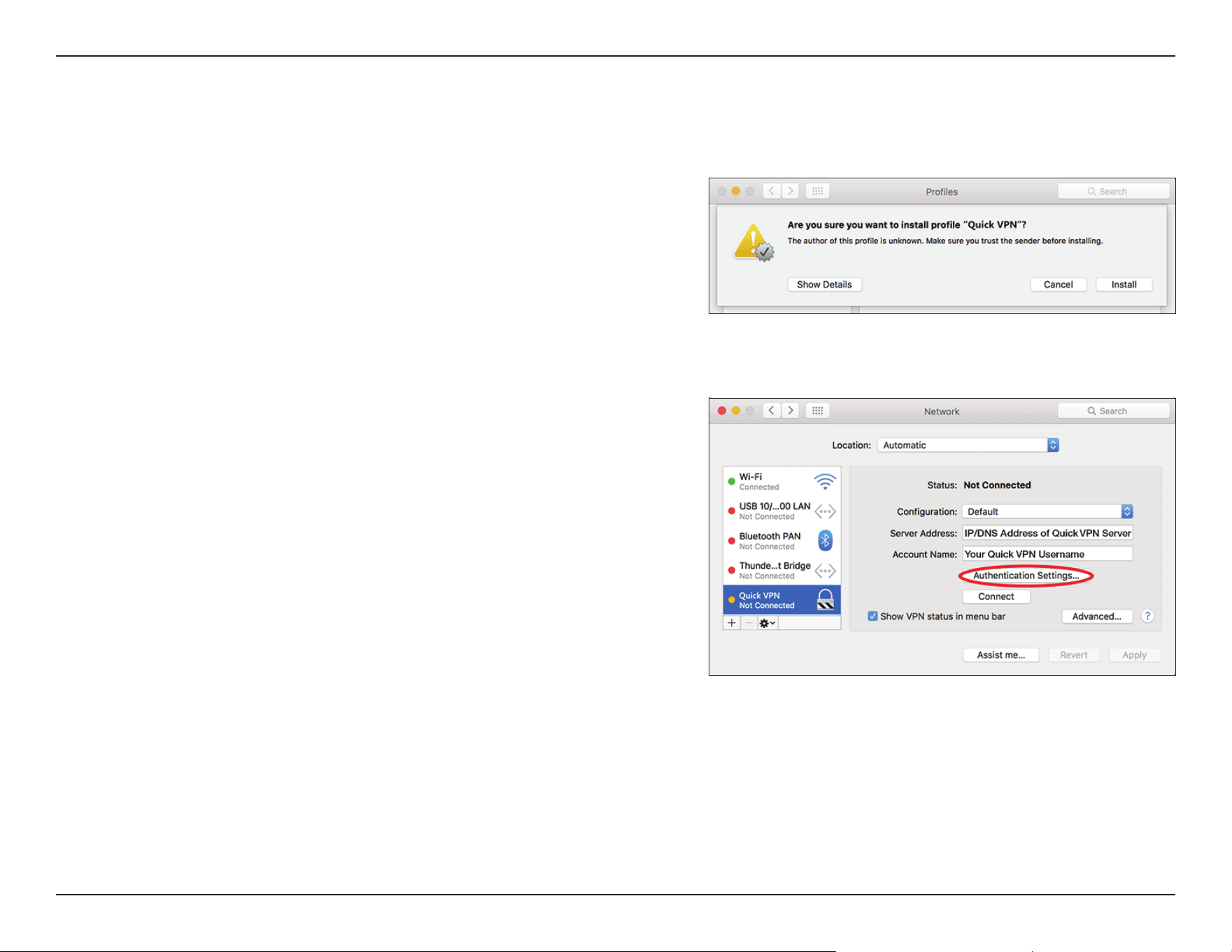
Task: Toggle Show VPN status in menu bar
Action: coord(872,616)
